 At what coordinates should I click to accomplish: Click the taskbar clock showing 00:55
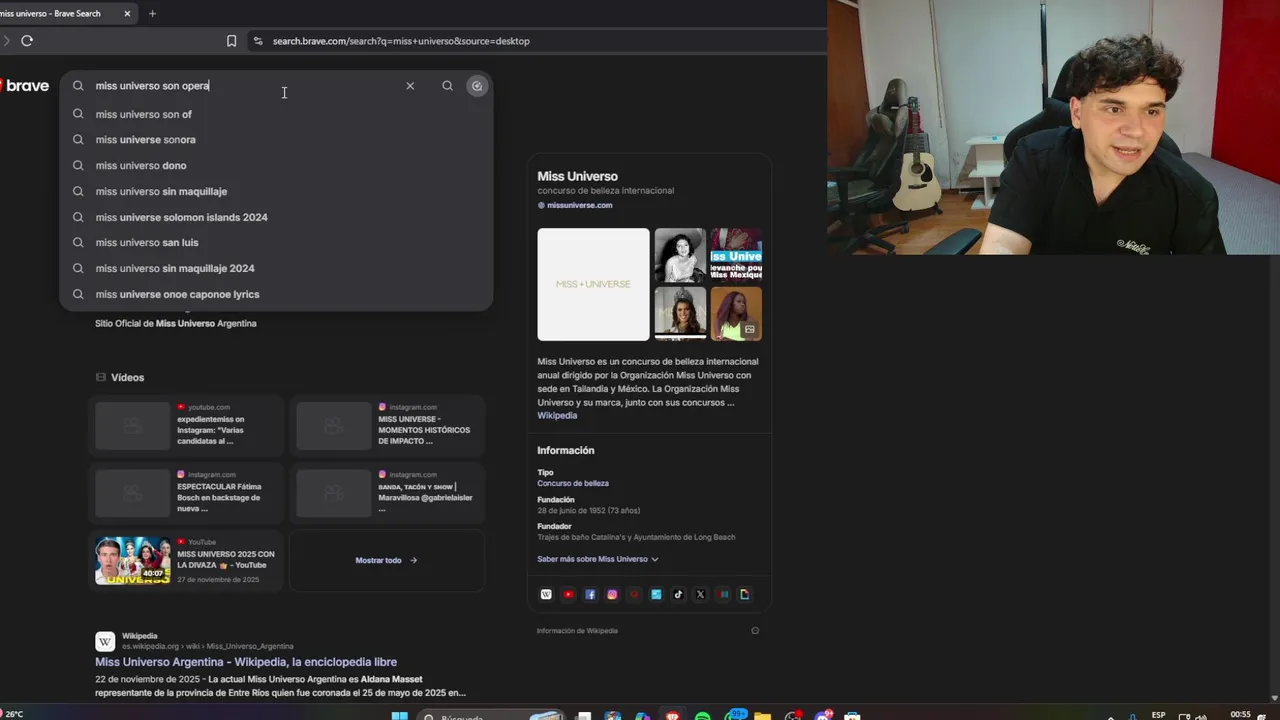point(1240,715)
